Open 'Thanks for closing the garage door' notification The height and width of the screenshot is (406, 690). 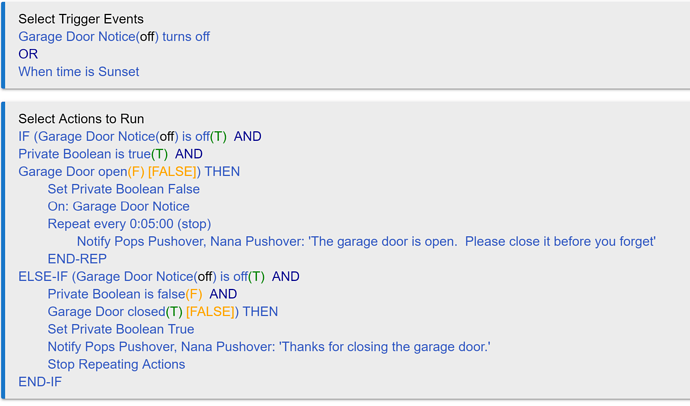click(269, 347)
